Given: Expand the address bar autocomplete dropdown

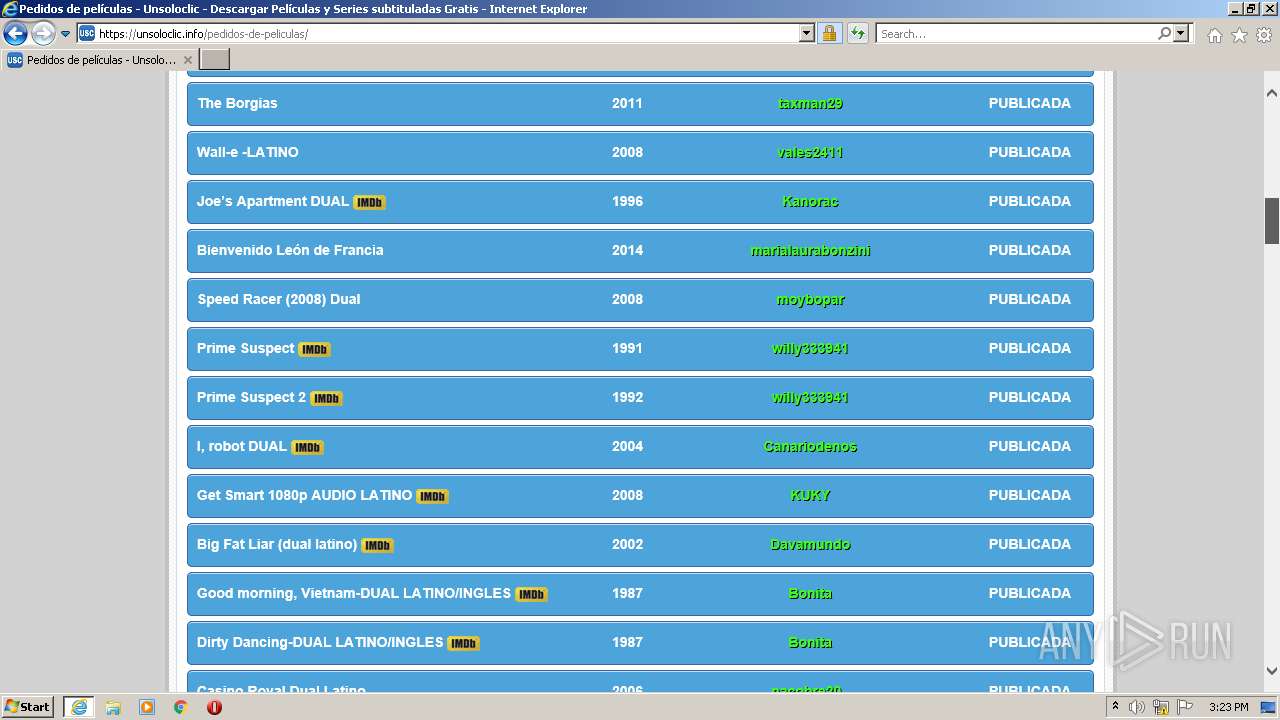Looking at the screenshot, I should tap(807, 34).
